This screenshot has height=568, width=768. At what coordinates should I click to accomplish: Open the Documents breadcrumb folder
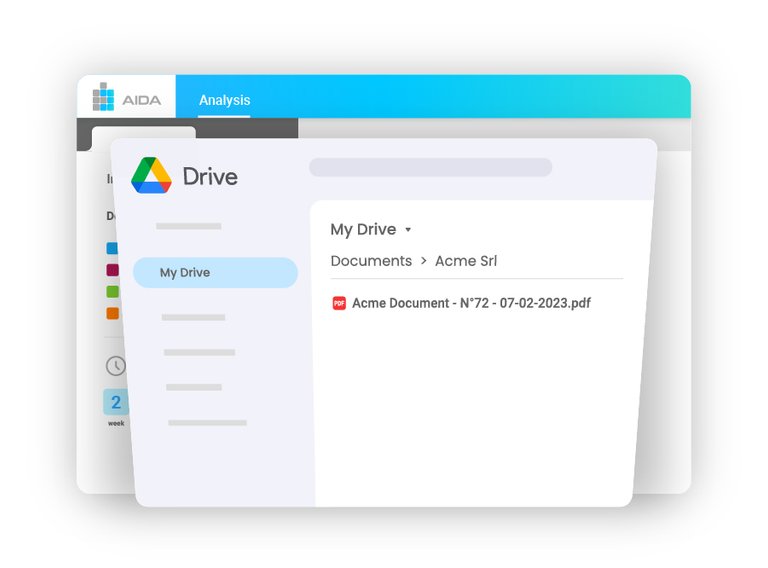371,261
